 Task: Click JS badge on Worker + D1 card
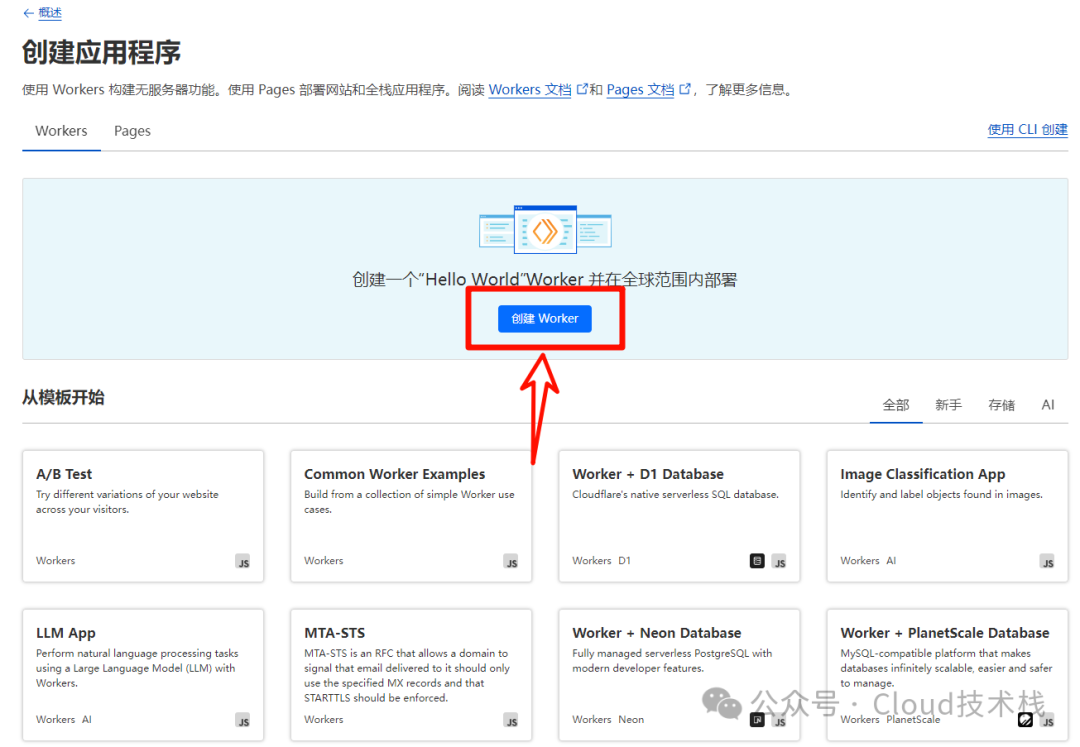point(779,562)
